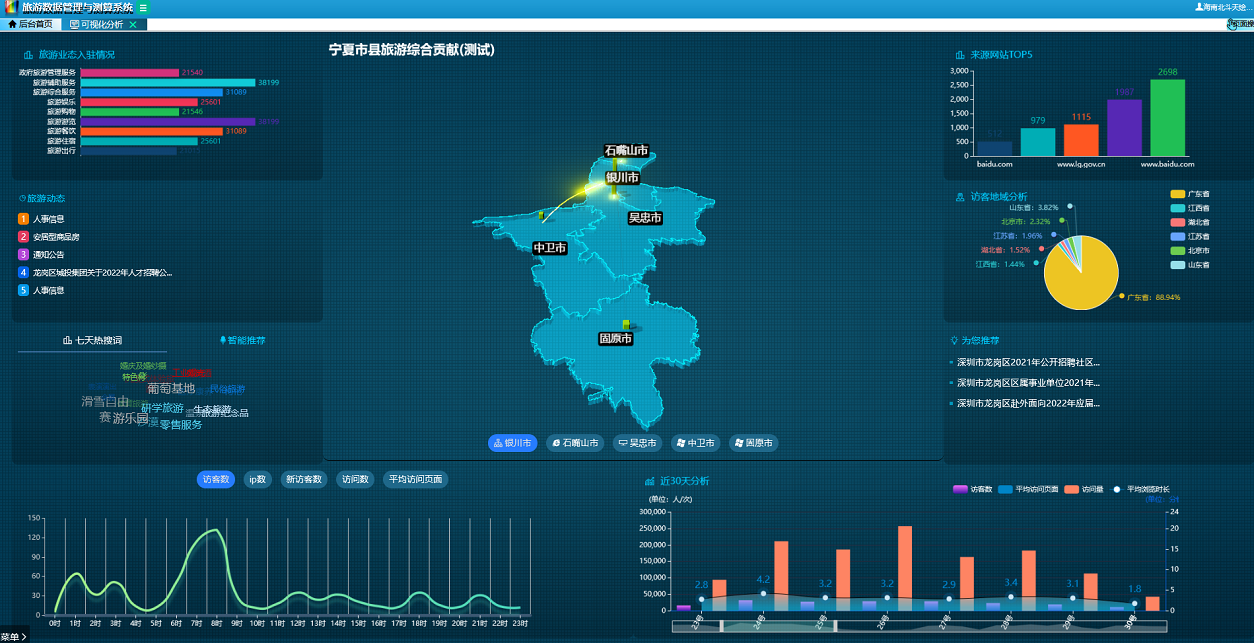Open 深圳市龙岗区赴外面向2022年应届 recommendation link
The height and width of the screenshot is (643, 1254).
pos(1027,404)
